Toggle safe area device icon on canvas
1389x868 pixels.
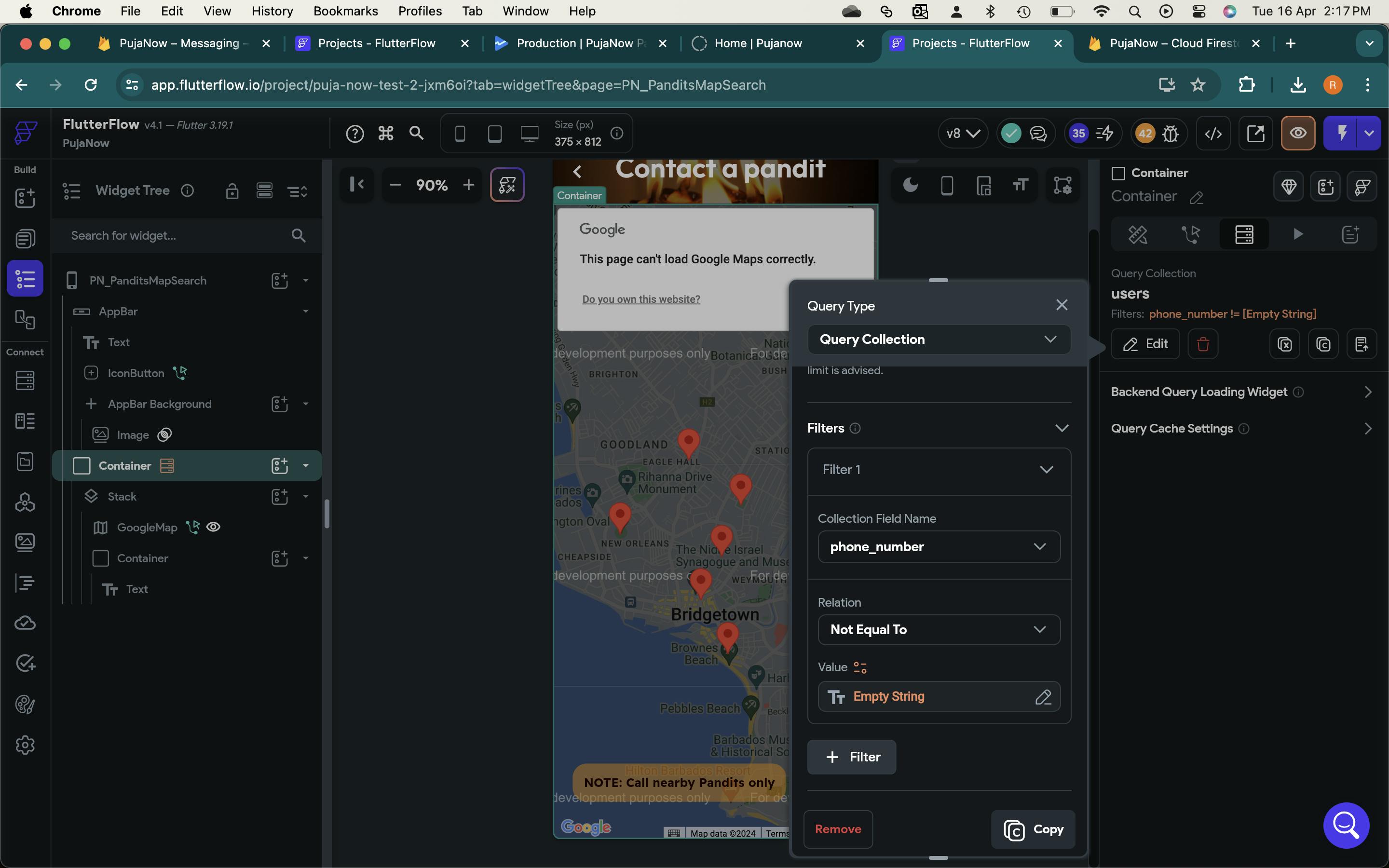coord(984,186)
